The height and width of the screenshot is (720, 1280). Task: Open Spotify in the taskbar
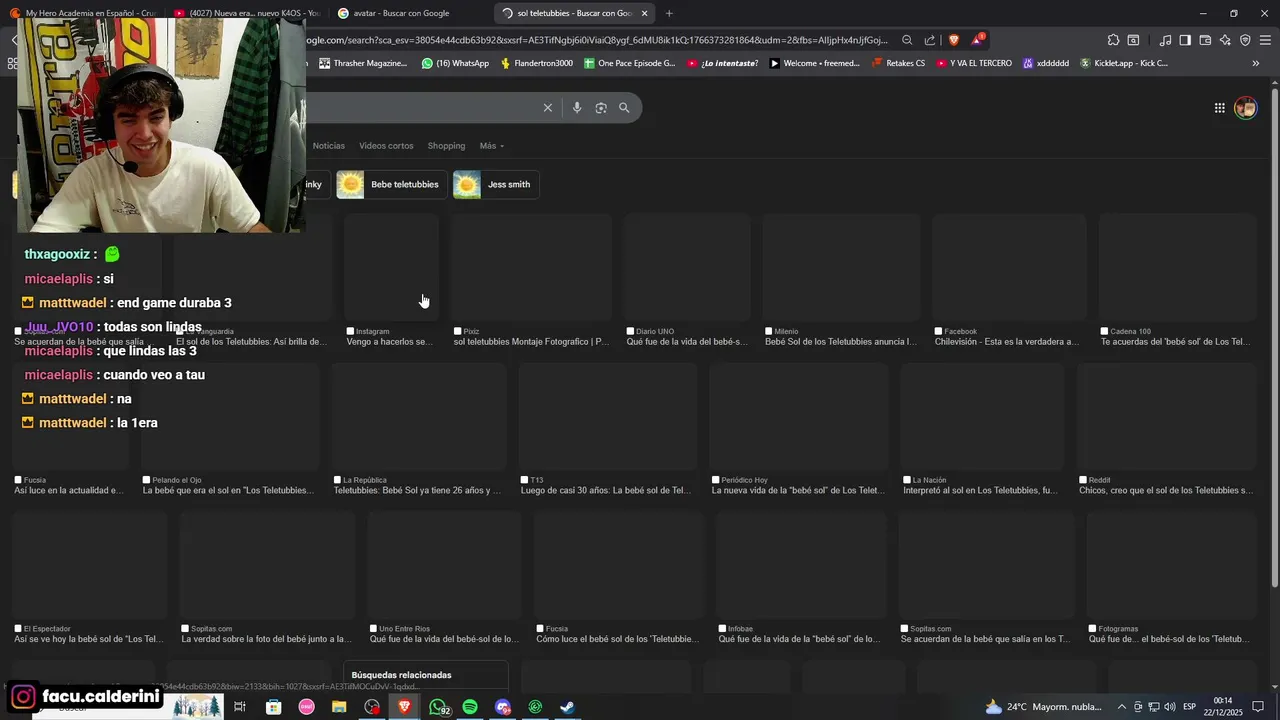[470, 707]
